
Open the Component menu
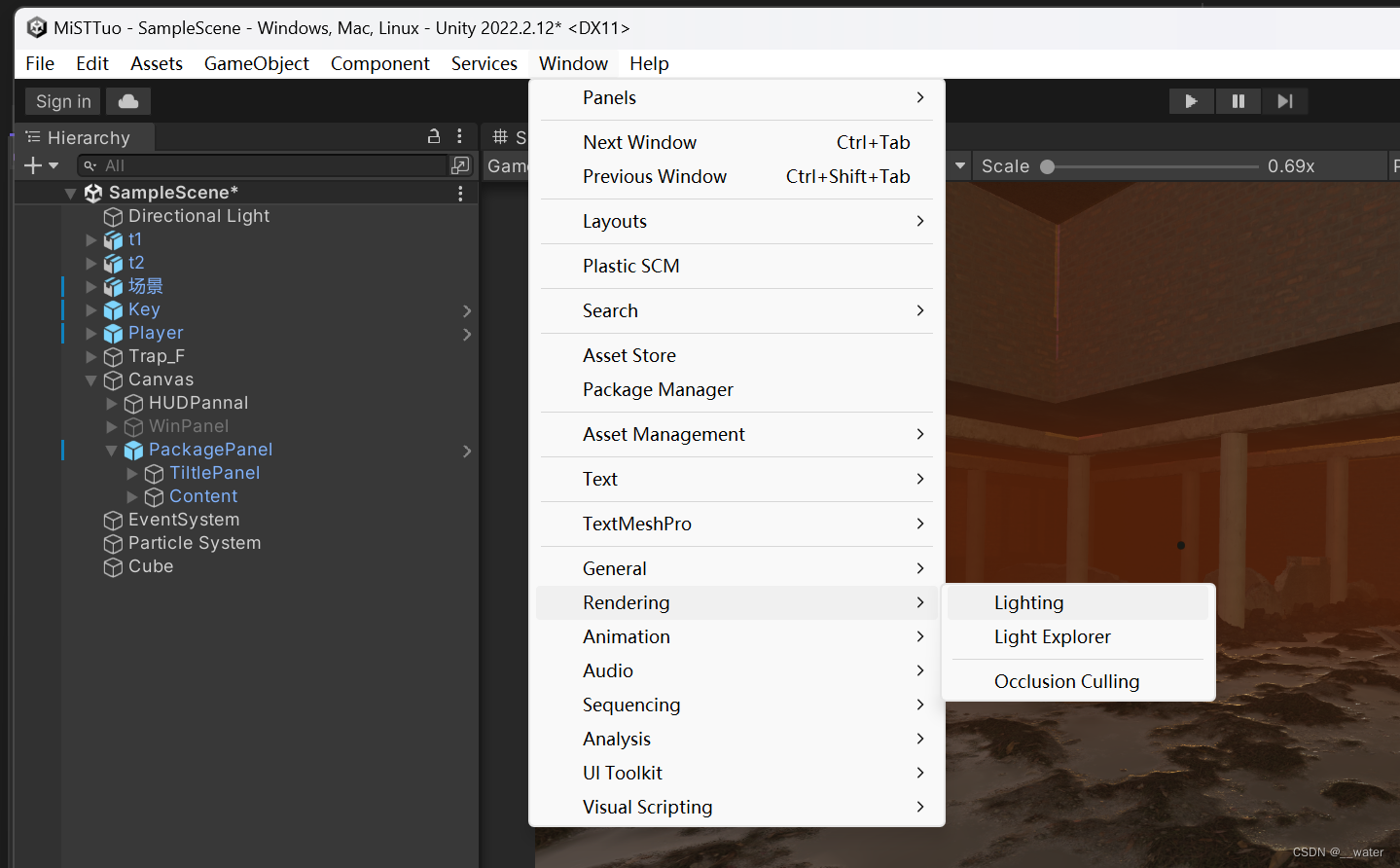(x=380, y=63)
